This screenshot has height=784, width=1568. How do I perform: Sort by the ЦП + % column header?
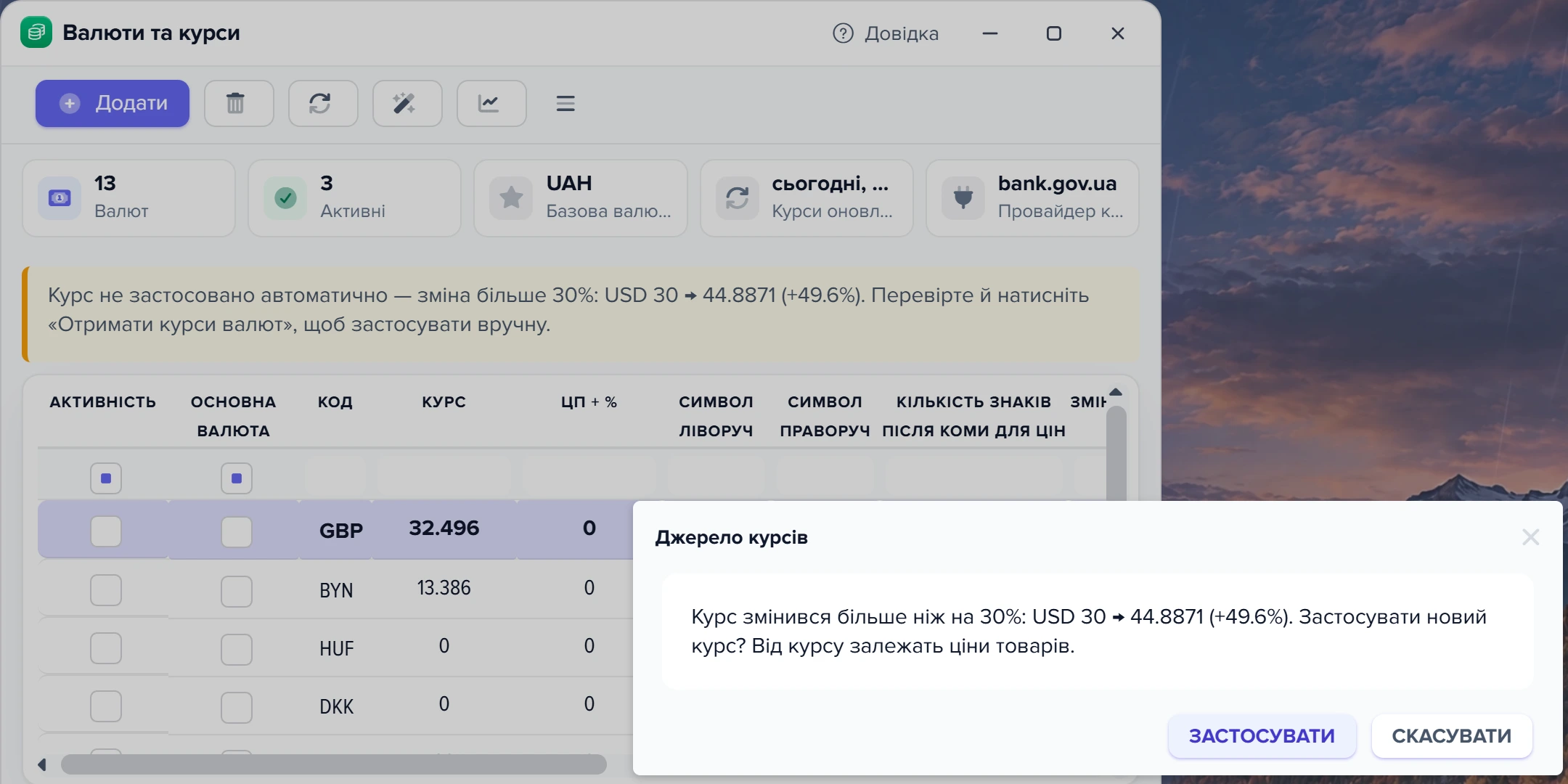[x=589, y=401]
